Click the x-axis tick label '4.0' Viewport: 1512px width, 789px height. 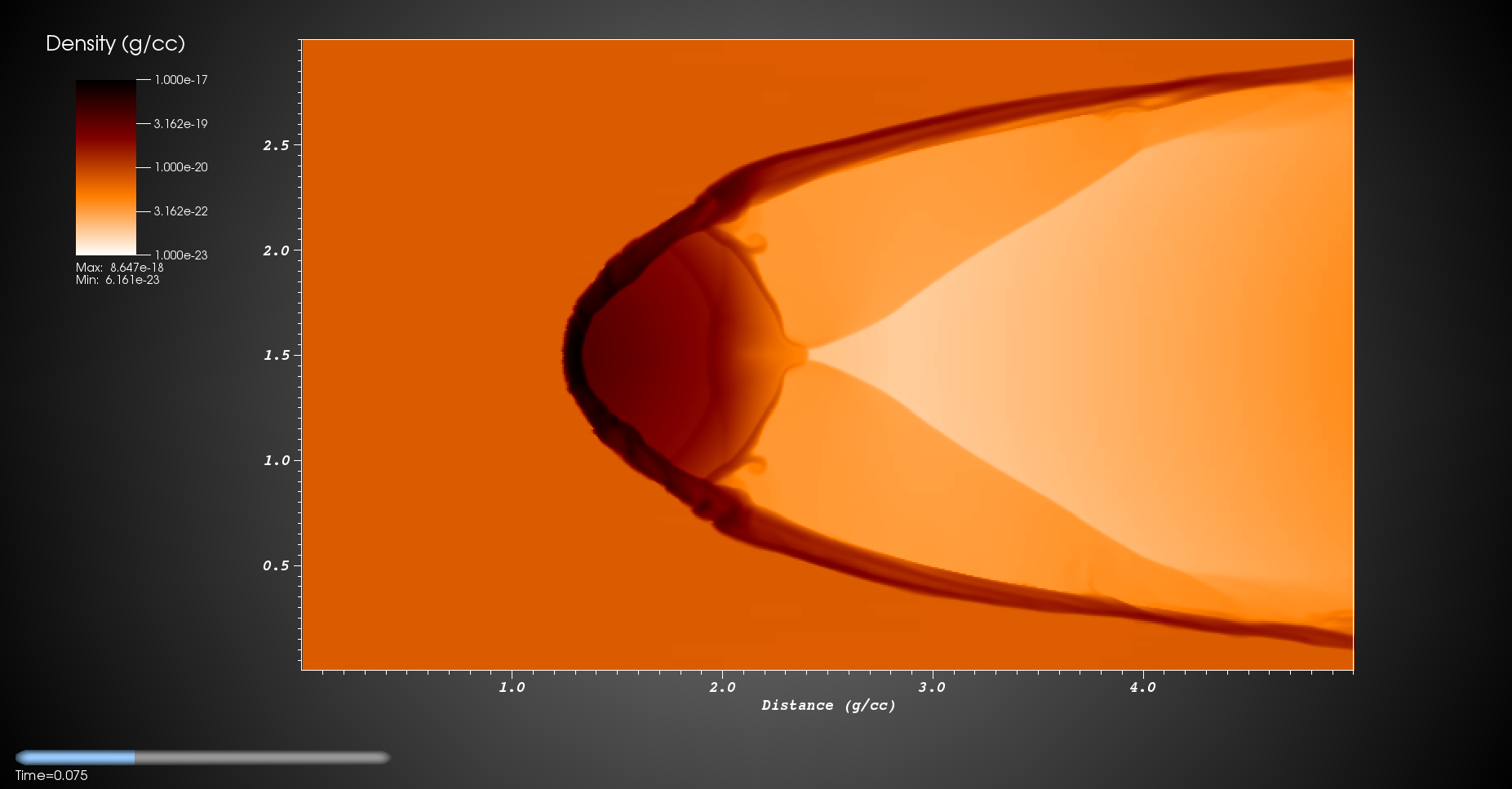pos(1142,687)
